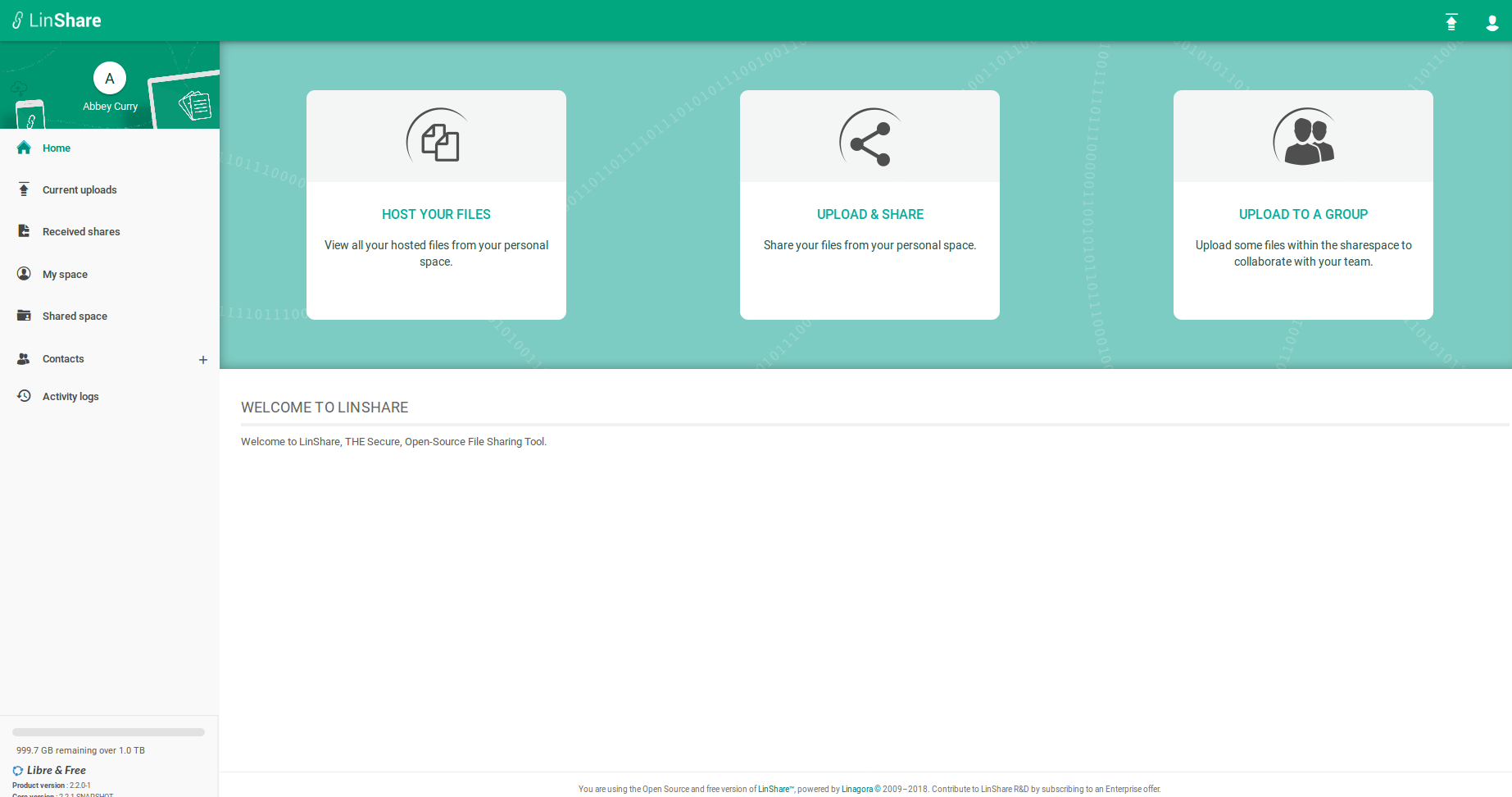Viewport: 1512px width, 797px height.
Task: Click the LinShare logo in the header
Action: pos(57,20)
